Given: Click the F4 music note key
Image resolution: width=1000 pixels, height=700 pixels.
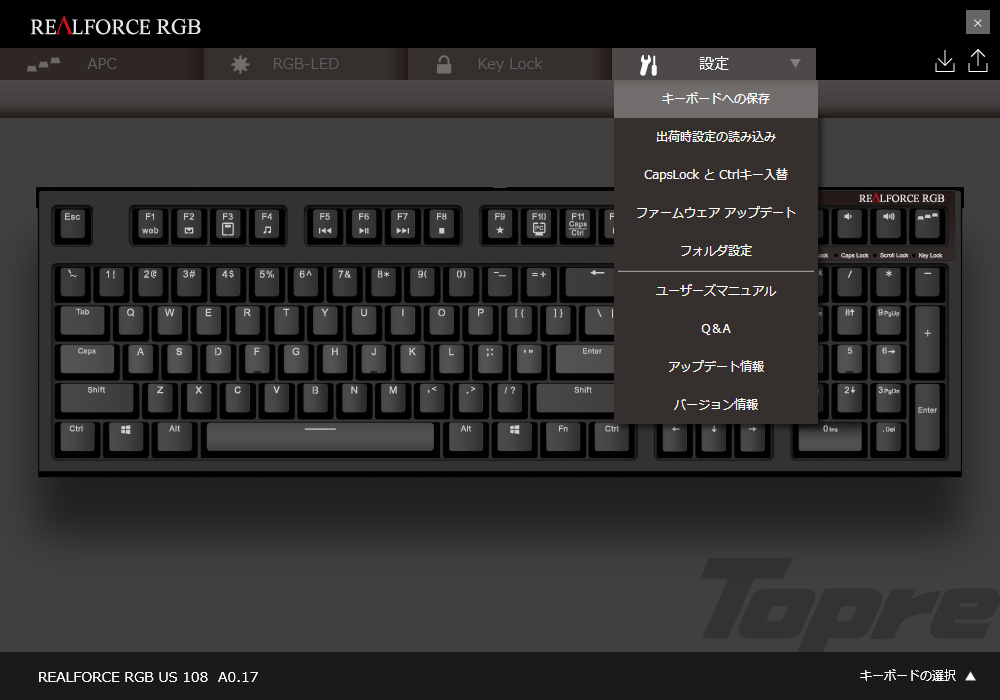Looking at the screenshot, I should 267,224.
